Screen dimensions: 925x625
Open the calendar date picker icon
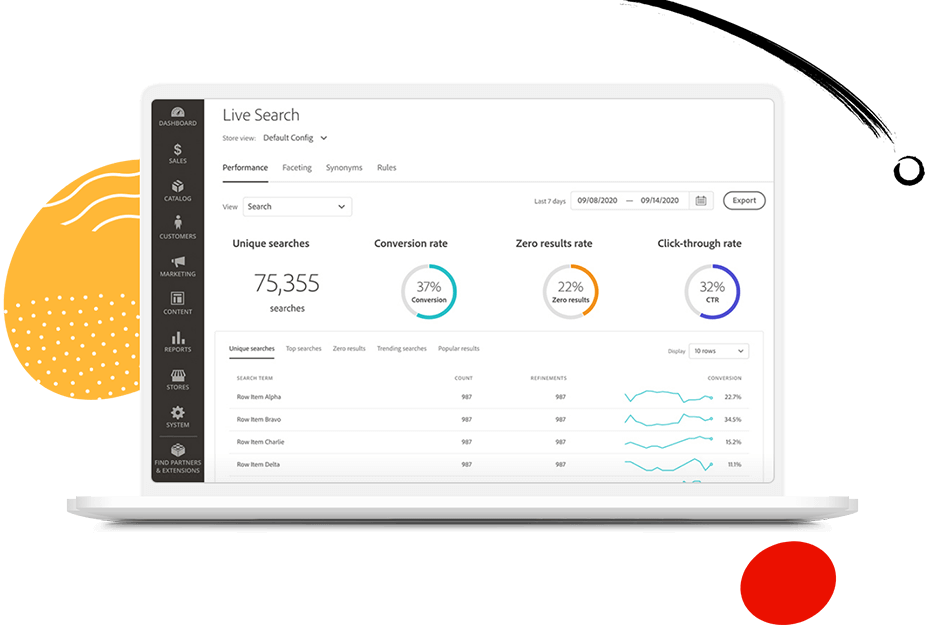point(701,201)
